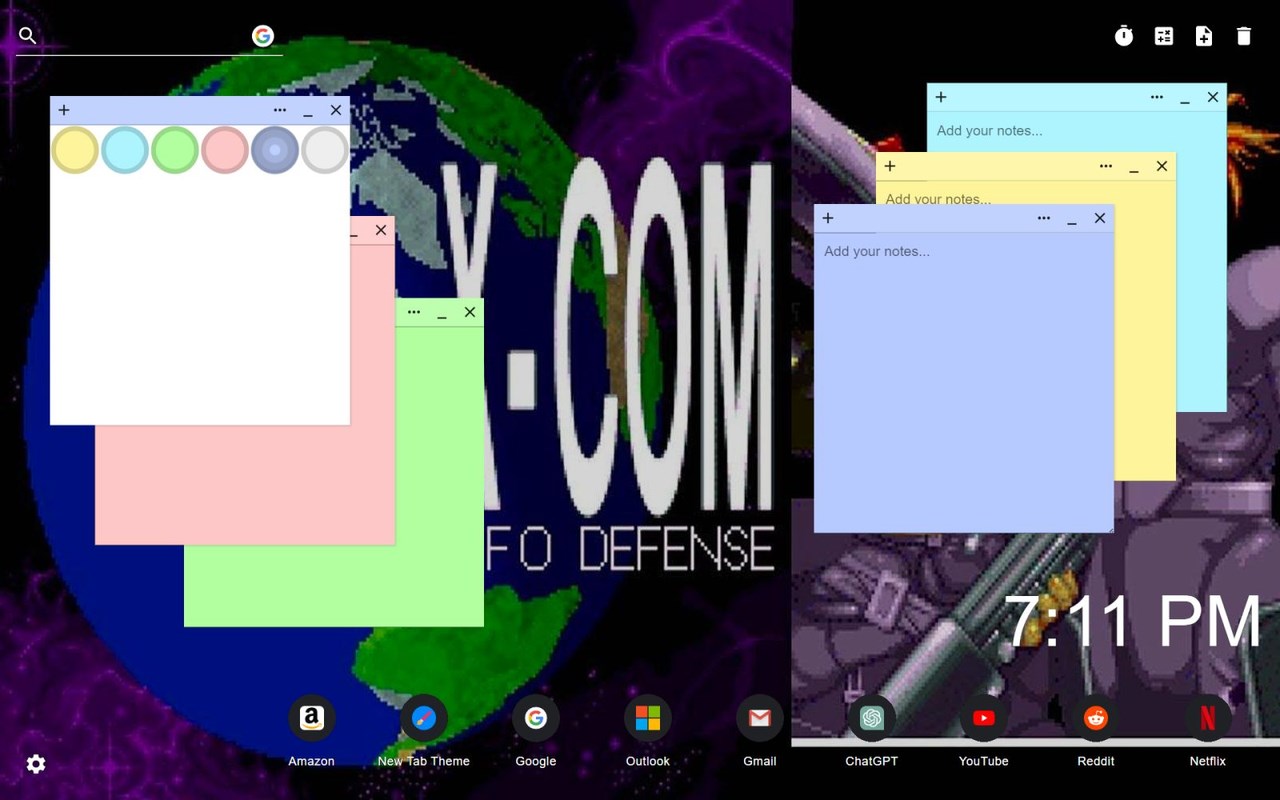This screenshot has width=1280, height=800.
Task: Add a new note with the page-plus icon
Action: [1204, 36]
